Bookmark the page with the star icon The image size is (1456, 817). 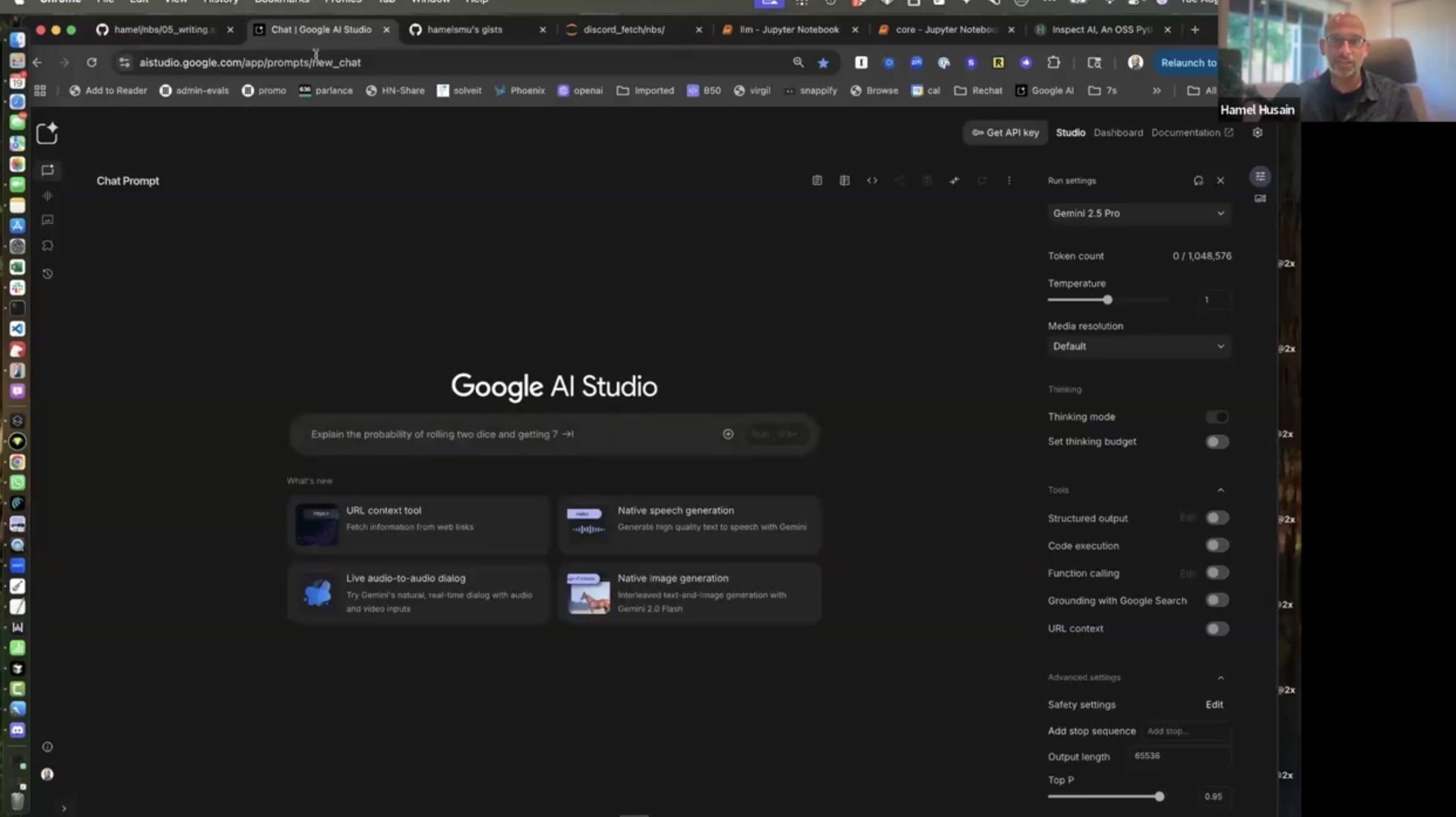click(823, 63)
